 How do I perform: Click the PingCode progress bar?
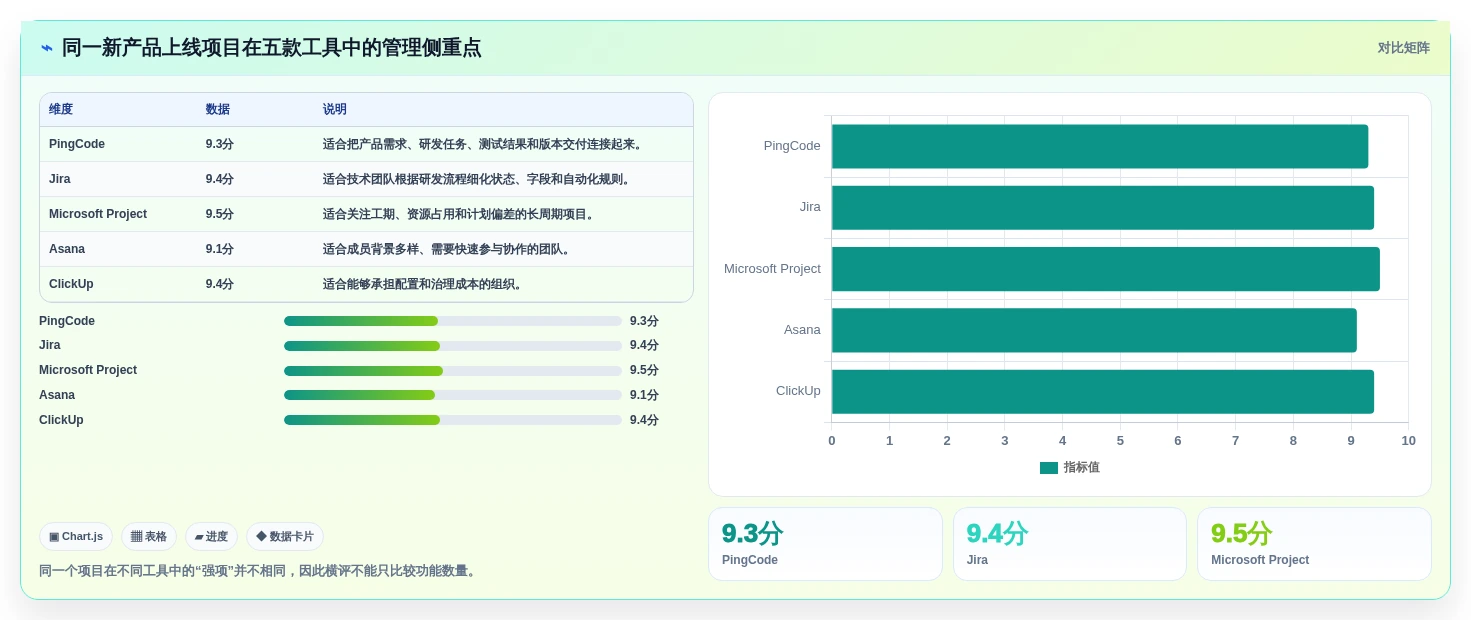click(453, 321)
